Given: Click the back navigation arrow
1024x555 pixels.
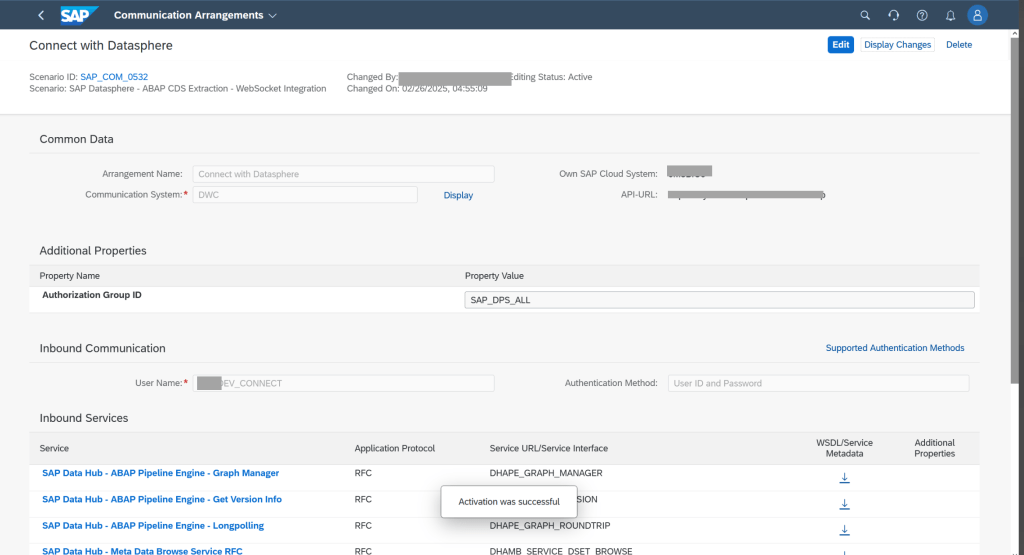Looking at the screenshot, I should pos(41,15).
